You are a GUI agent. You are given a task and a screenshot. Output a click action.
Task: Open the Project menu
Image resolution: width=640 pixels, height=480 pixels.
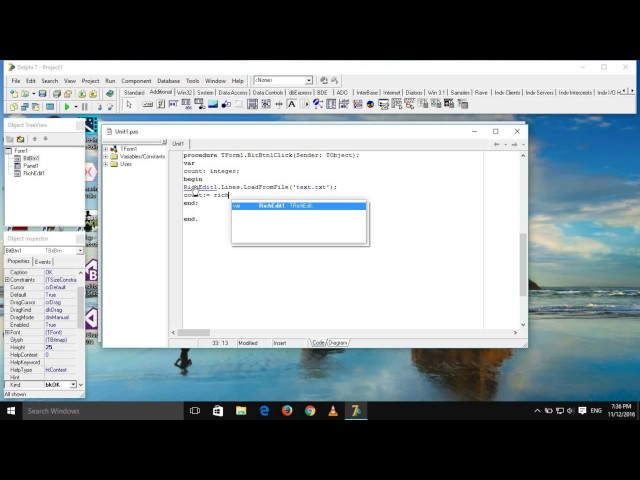pyautogui.click(x=90, y=81)
